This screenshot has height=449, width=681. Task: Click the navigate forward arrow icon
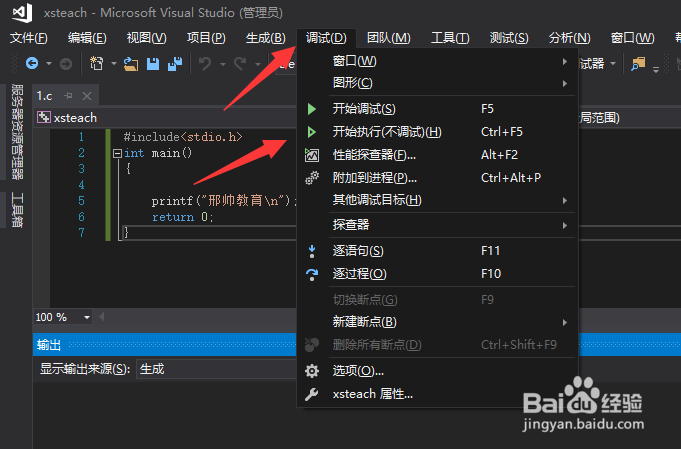coord(66,64)
